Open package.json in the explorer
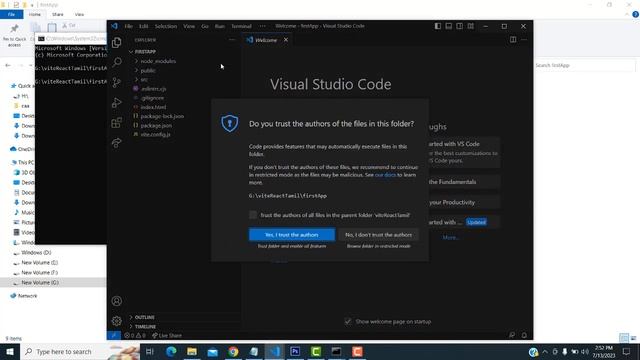The height and width of the screenshot is (360, 640). coord(156,125)
